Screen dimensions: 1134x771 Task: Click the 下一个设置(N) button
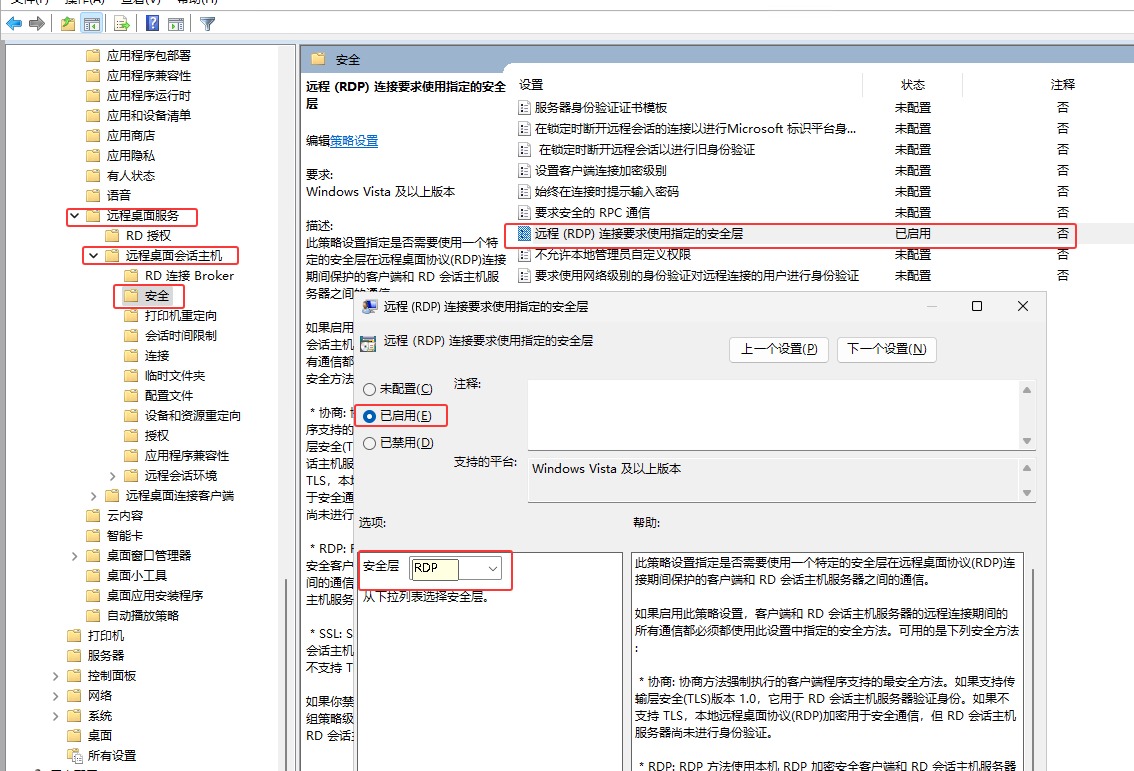[886, 349]
